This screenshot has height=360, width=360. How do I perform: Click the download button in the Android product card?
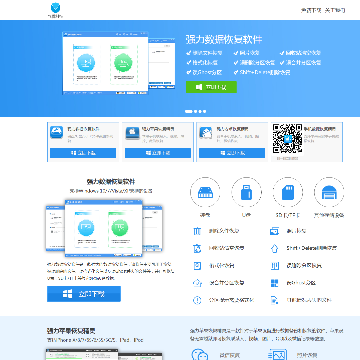tap(232, 153)
